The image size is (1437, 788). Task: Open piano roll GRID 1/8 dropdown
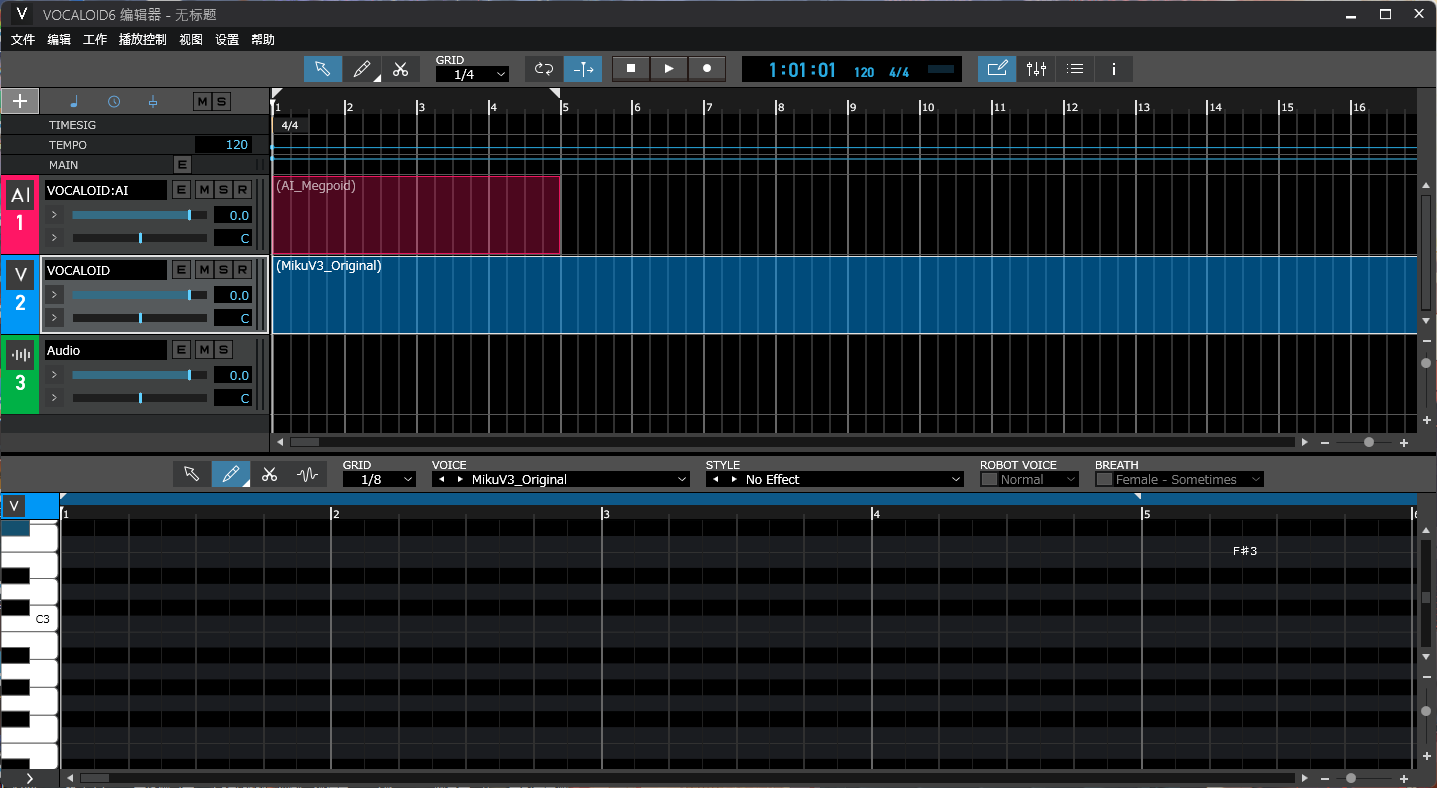pyautogui.click(x=379, y=479)
